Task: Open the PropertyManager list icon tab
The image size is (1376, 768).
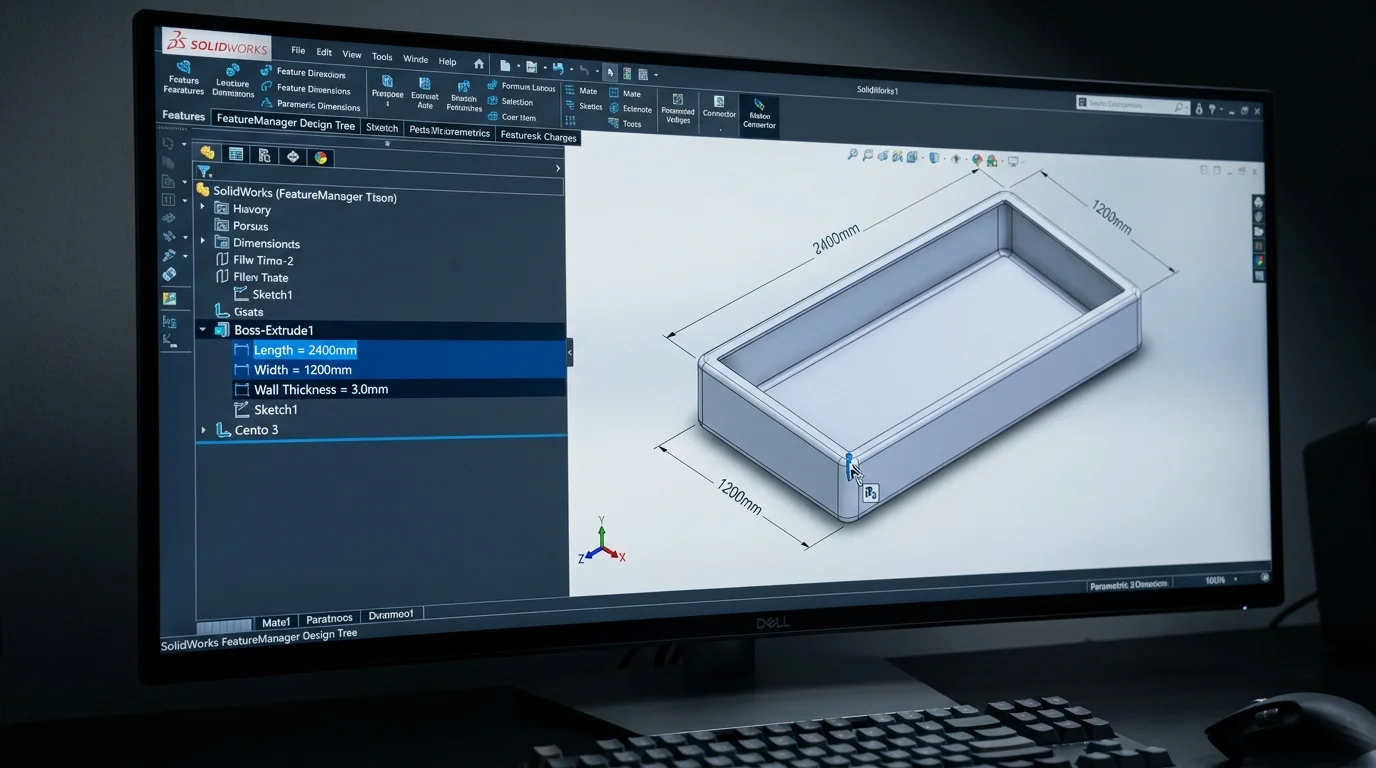Action: click(236, 154)
